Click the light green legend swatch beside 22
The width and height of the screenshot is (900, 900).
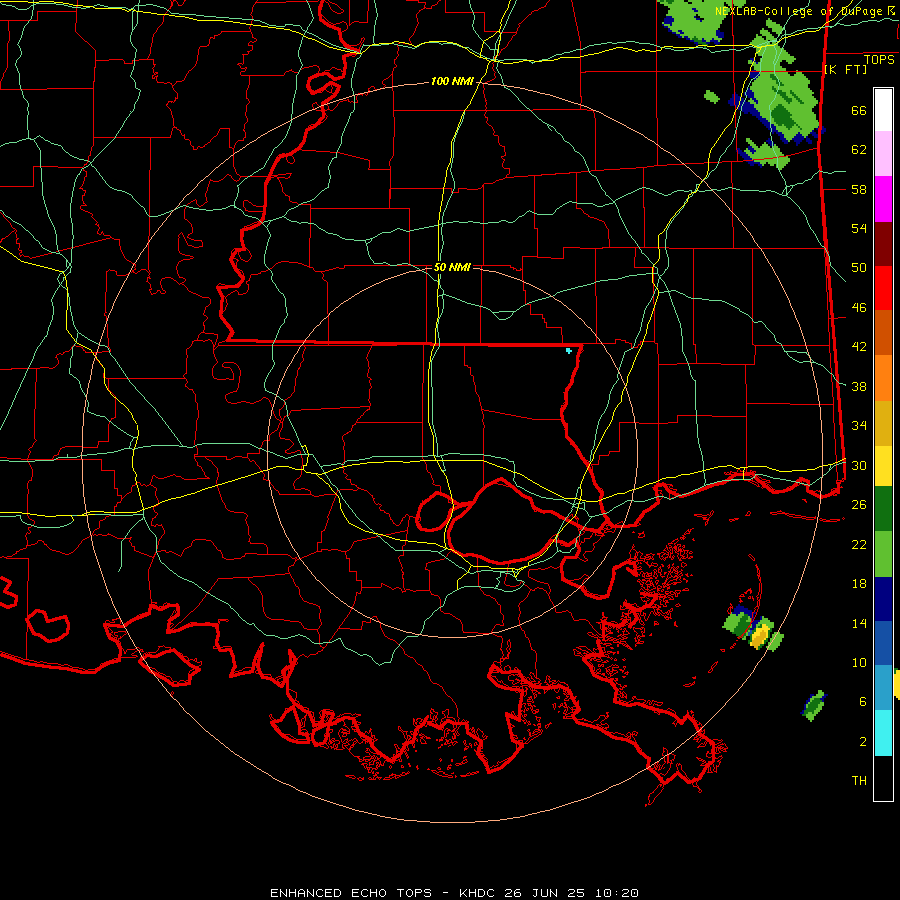click(883, 554)
